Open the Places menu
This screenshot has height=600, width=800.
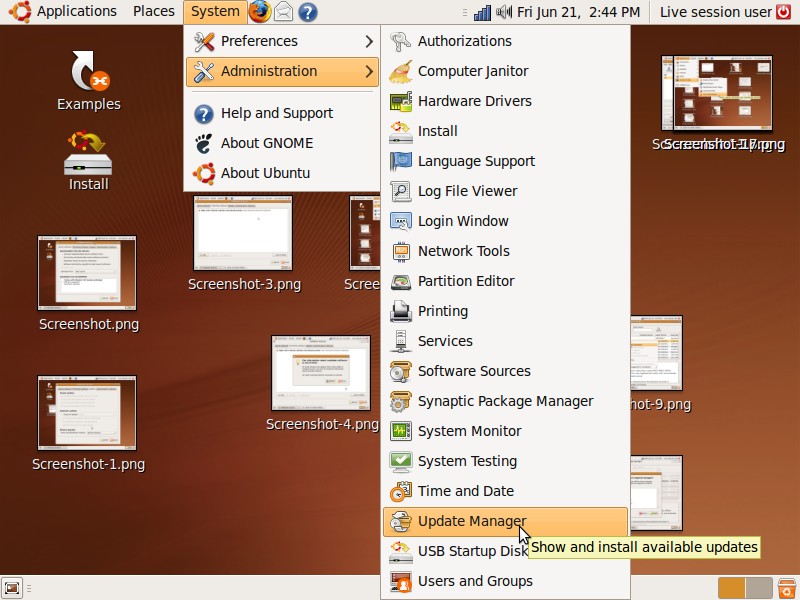pos(154,11)
